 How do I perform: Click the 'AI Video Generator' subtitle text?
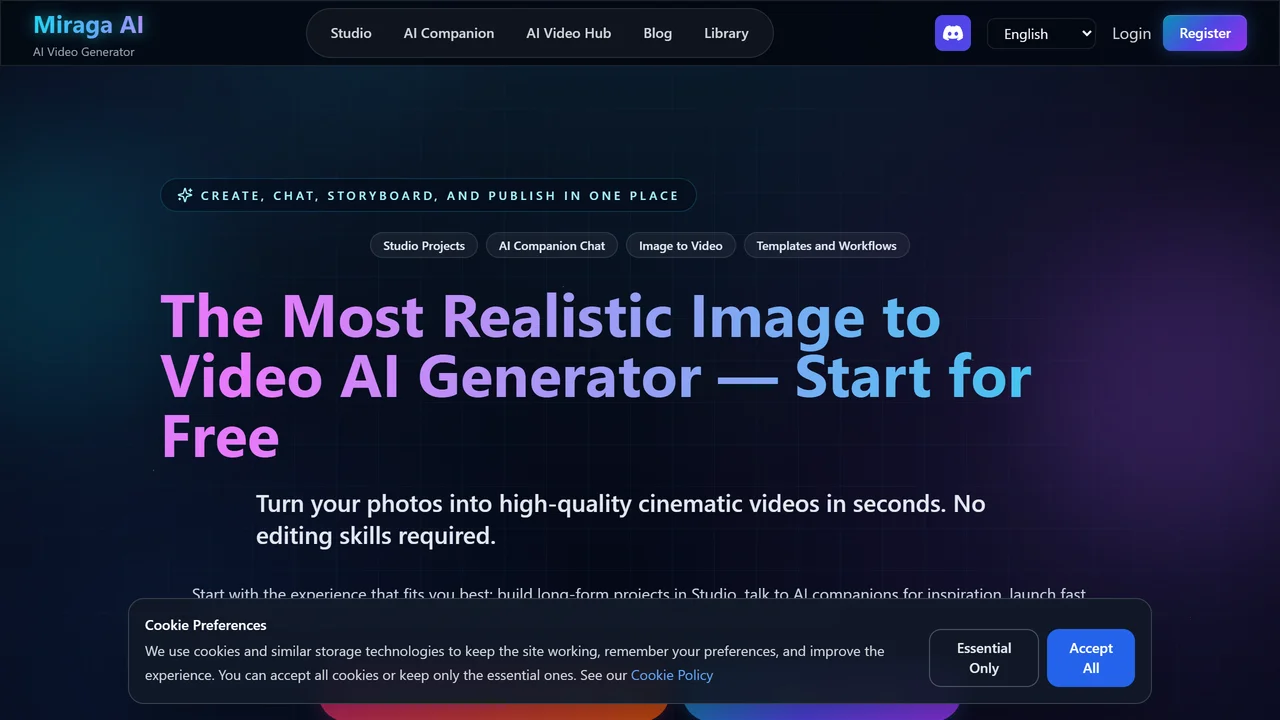84,52
